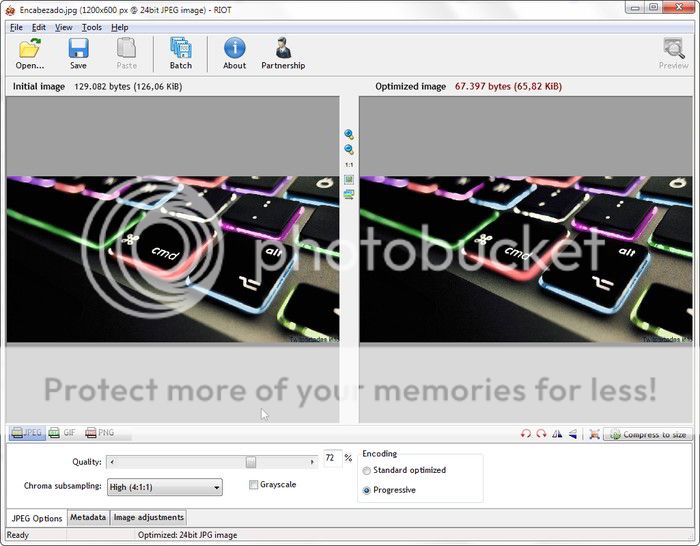The image size is (700, 546).
Task: Switch to the JPEG Options tab
Action: [37, 518]
